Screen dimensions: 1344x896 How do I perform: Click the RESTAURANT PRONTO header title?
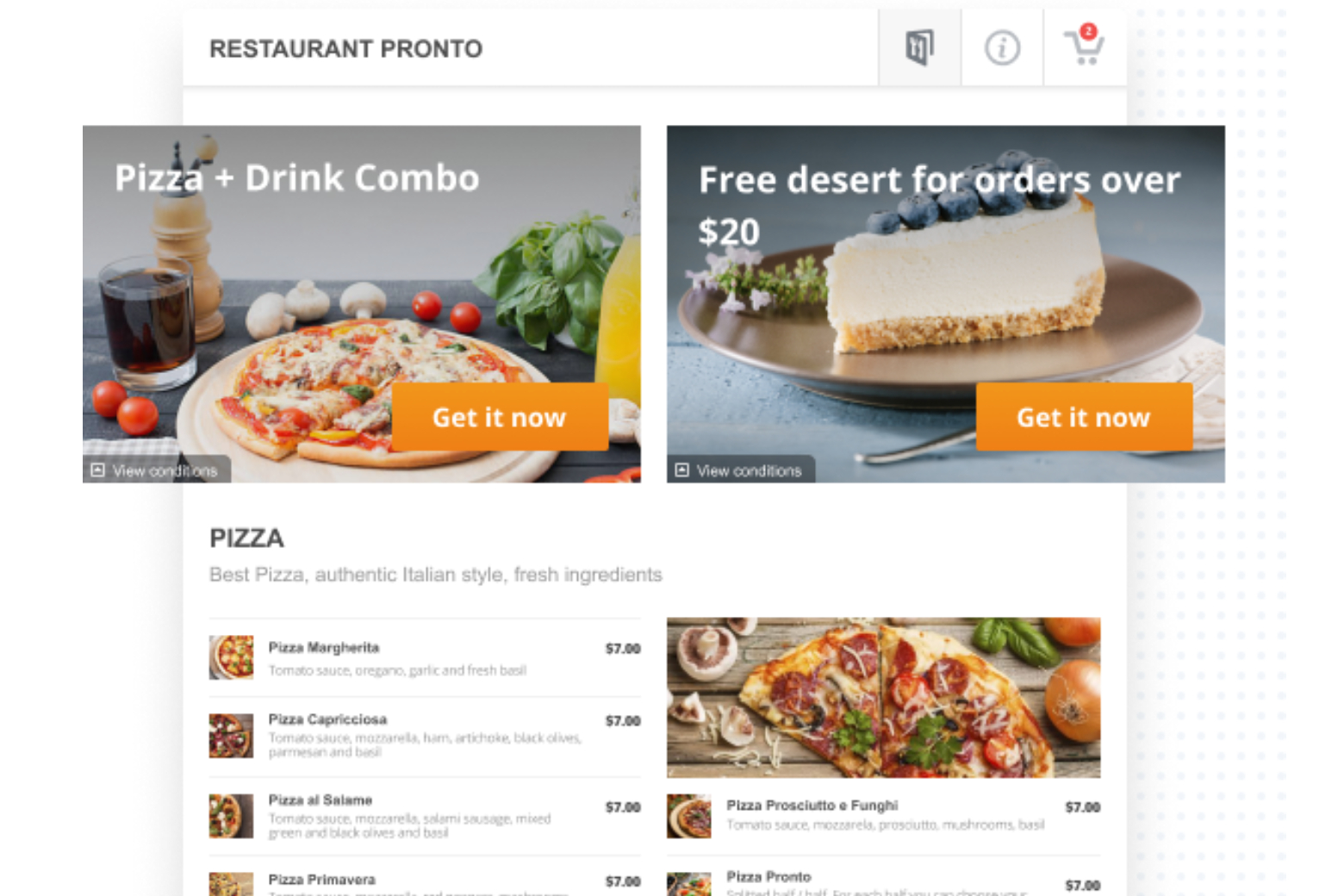pyautogui.click(x=345, y=49)
